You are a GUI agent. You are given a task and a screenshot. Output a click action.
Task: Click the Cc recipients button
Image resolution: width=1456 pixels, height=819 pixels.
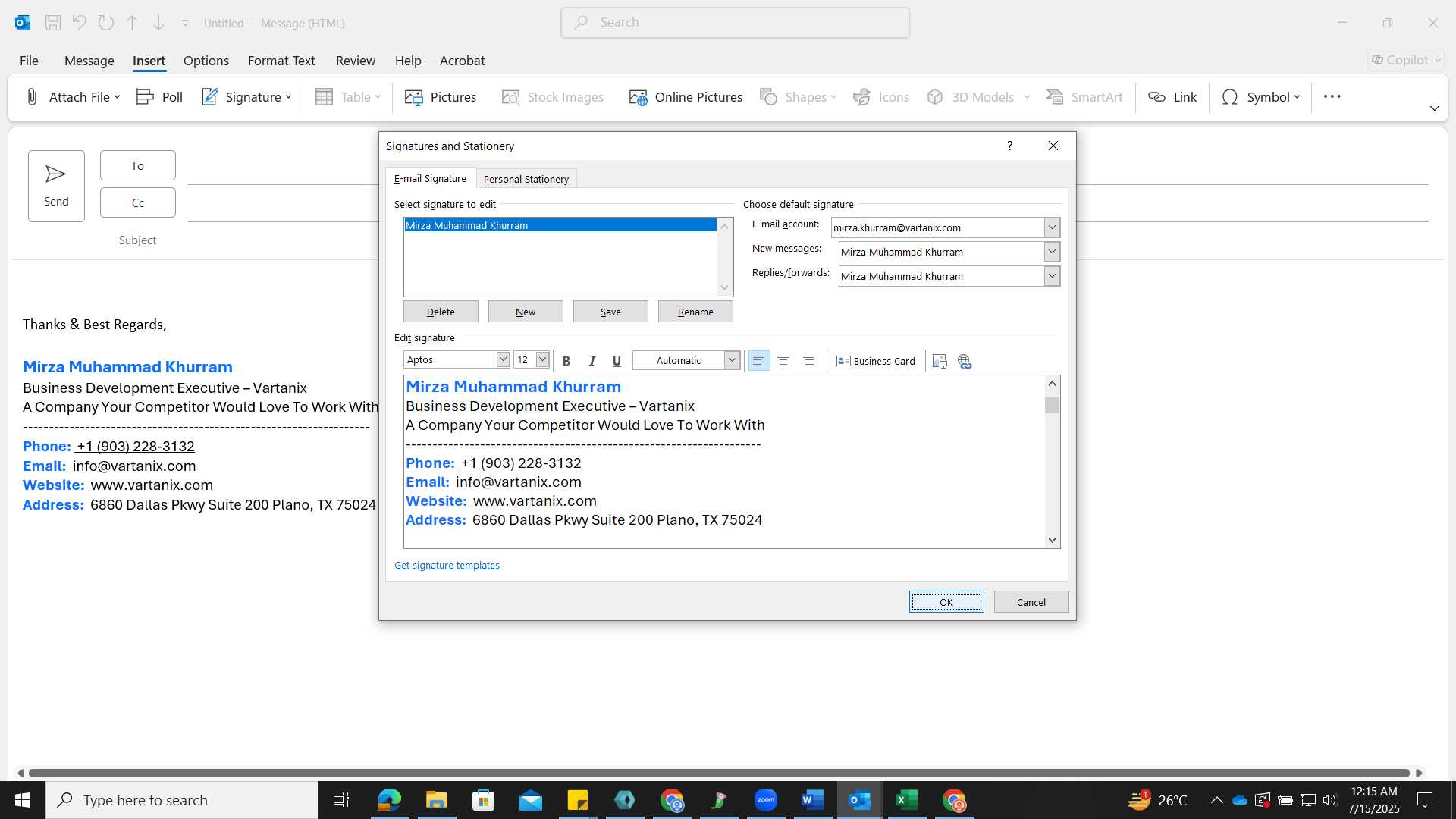coord(137,202)
